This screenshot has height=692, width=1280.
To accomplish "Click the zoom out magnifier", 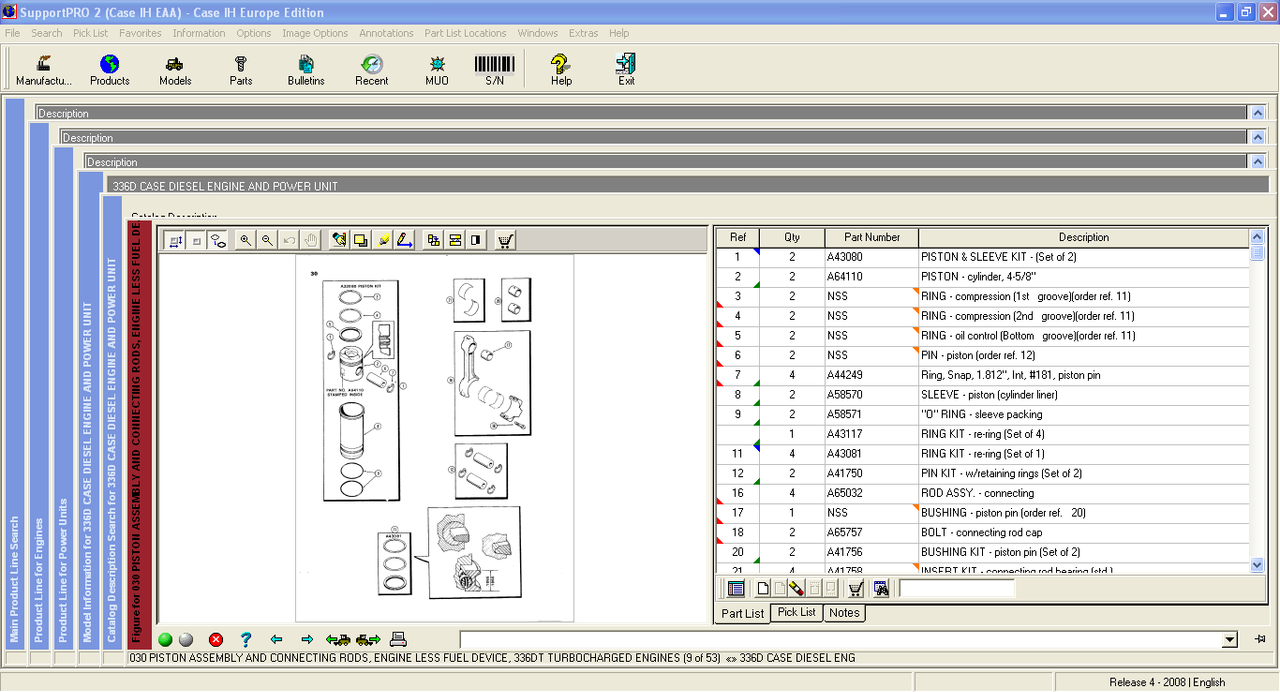I will click(x=267, y=240).
